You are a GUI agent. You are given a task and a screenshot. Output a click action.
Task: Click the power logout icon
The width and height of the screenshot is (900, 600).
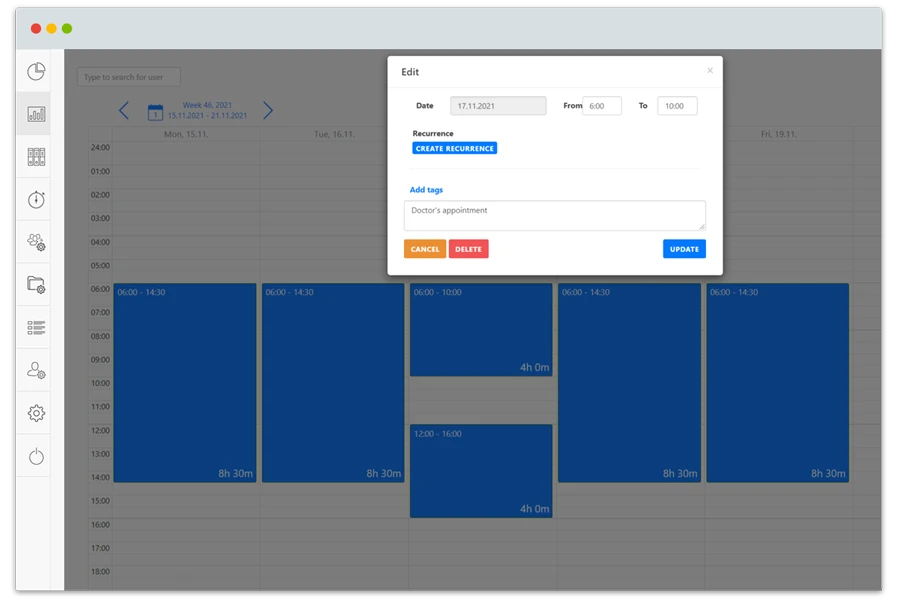click(36, 456)
